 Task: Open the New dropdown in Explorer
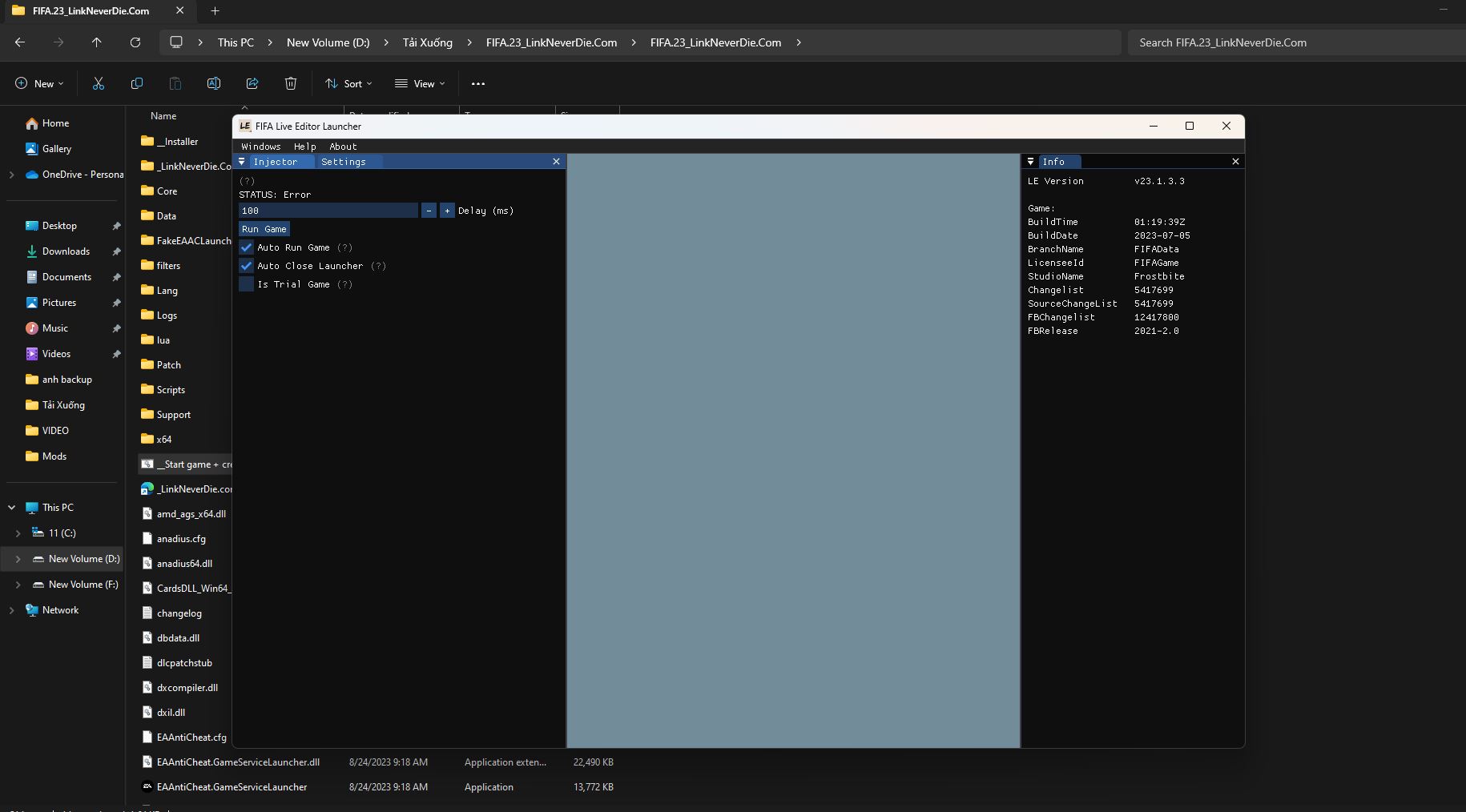coord(39,83)
